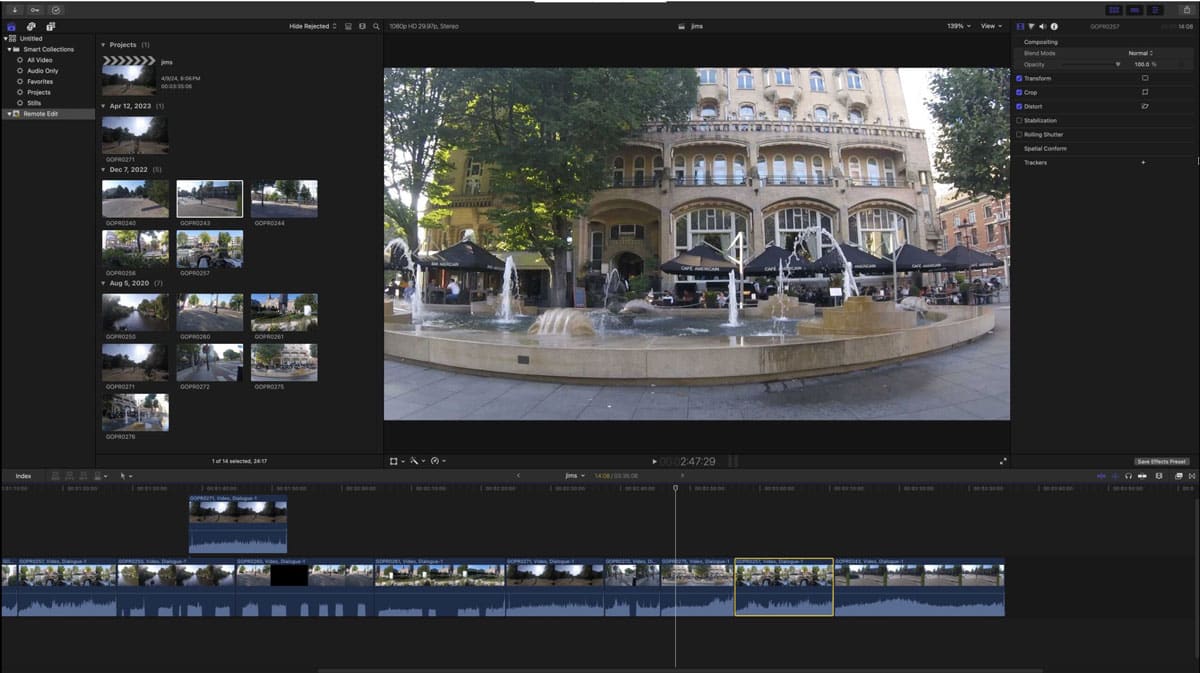Viewport: 1200px width, 673px height.
Task: Select clip thumbnail GOPR0276
Action: point(135,412)
